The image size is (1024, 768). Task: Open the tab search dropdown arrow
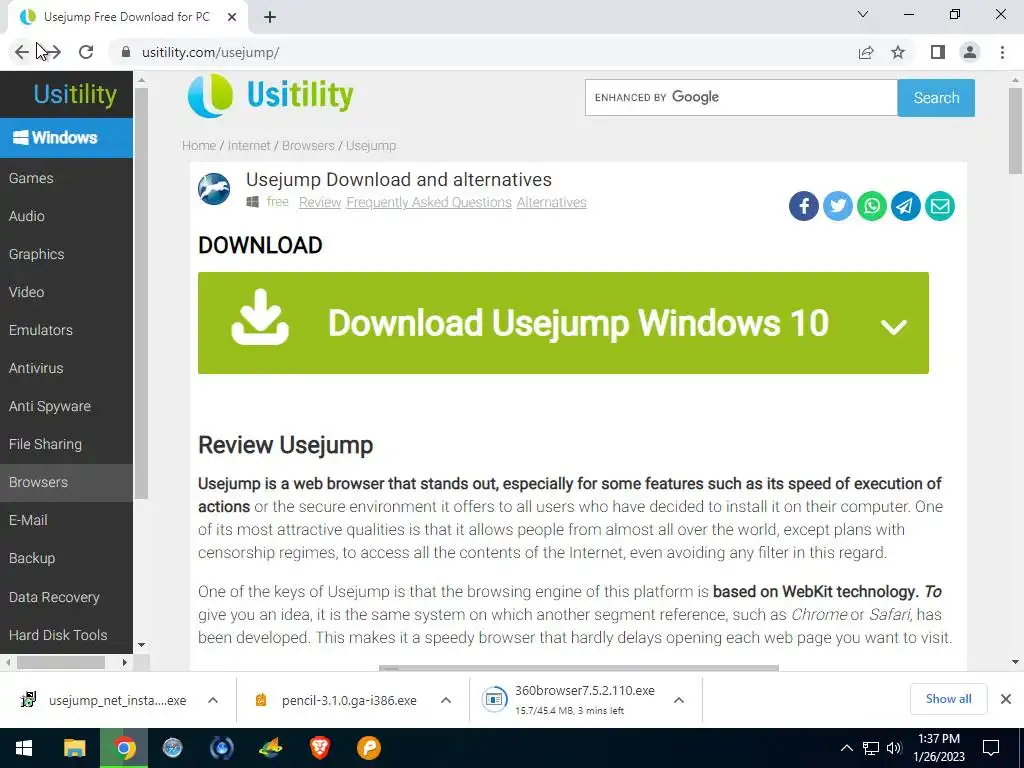pos(863,14)
